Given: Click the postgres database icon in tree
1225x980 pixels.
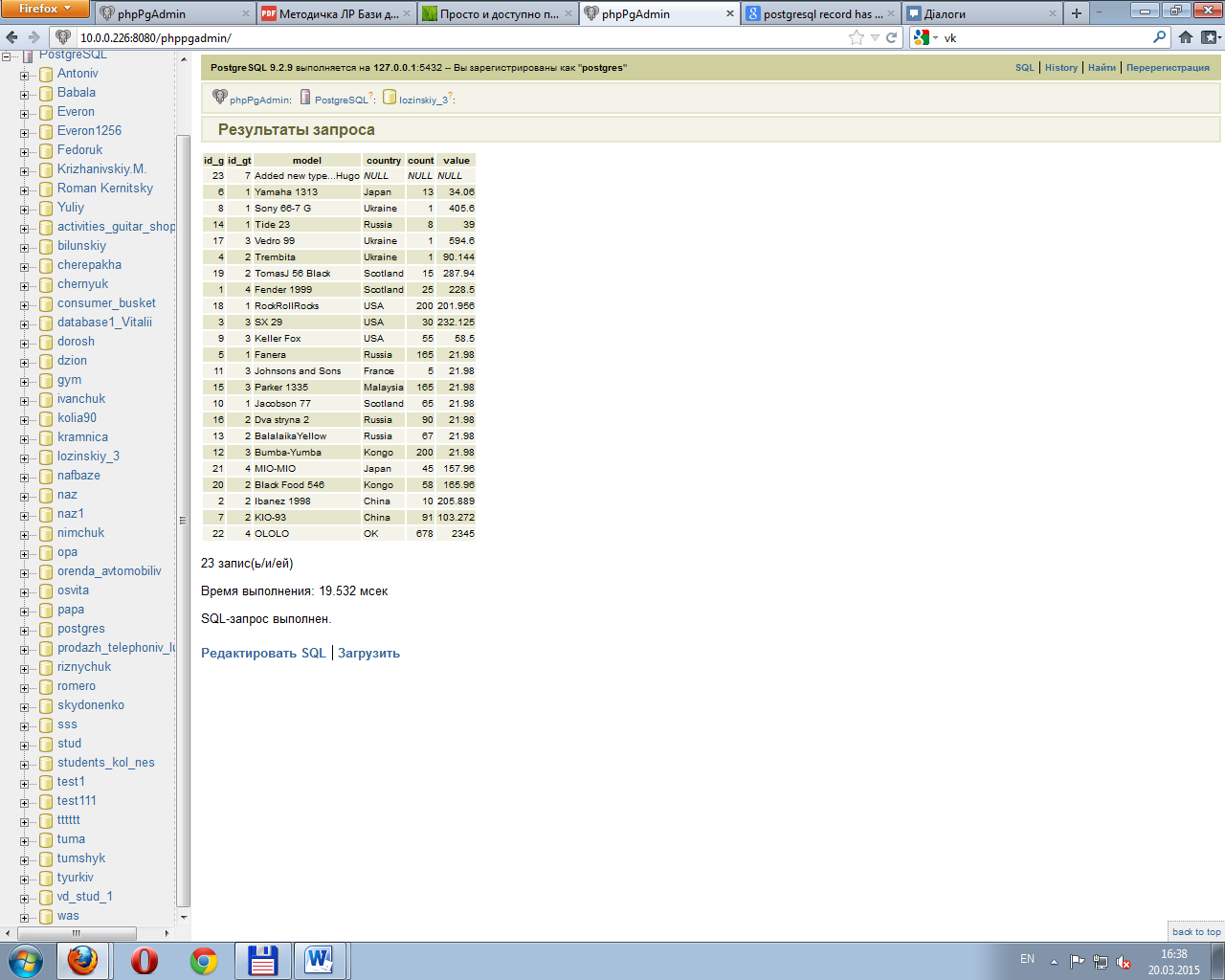Looking at the screenshot, I should pos(46,630).
